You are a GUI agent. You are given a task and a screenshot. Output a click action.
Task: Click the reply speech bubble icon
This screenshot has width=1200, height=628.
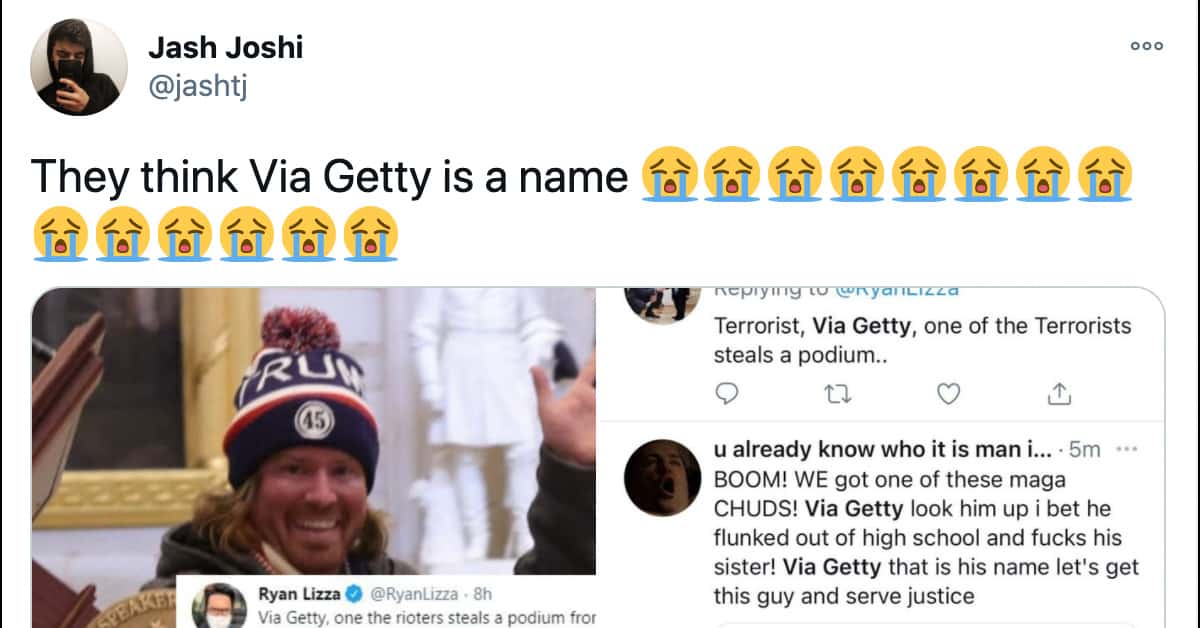point(728,394)
